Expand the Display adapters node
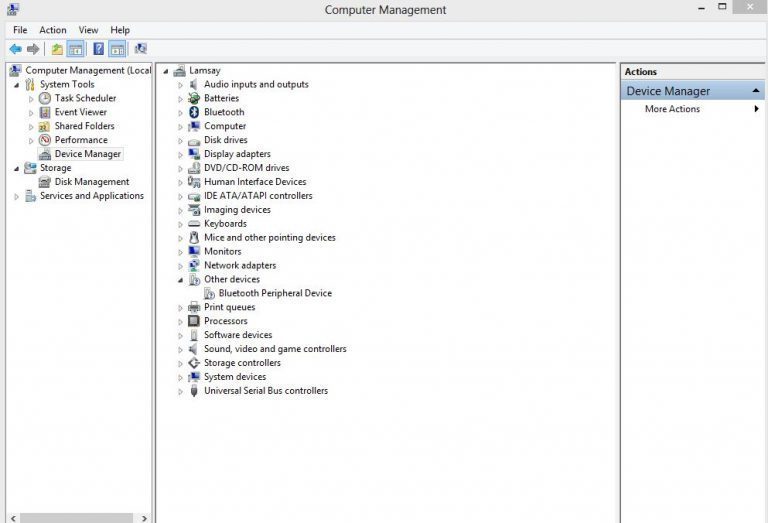The width and height of the screenshot is (768, 523). [181, 155]
